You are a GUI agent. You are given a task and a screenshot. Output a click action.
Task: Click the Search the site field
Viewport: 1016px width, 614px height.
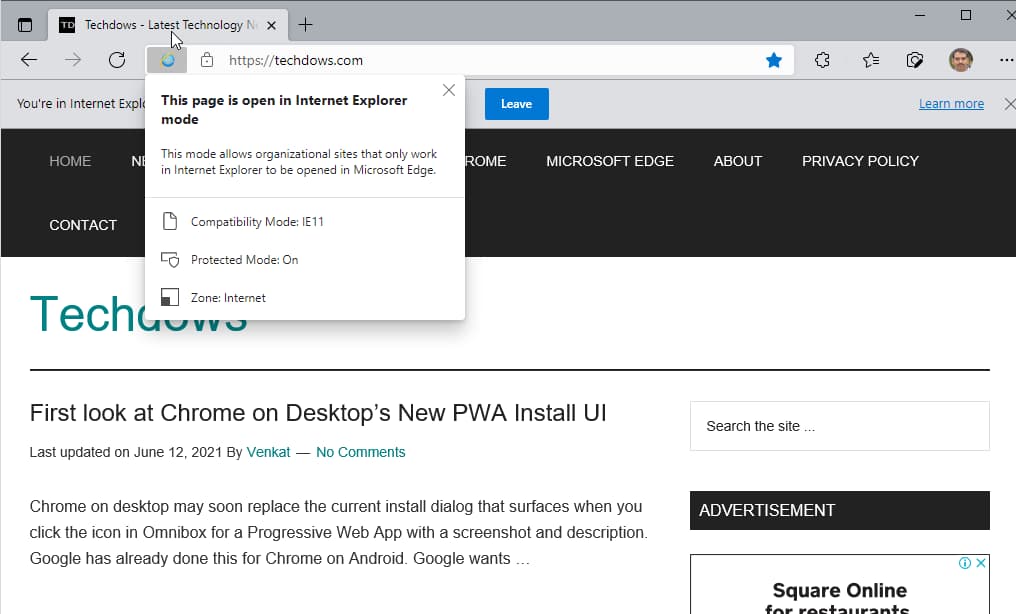839,426
